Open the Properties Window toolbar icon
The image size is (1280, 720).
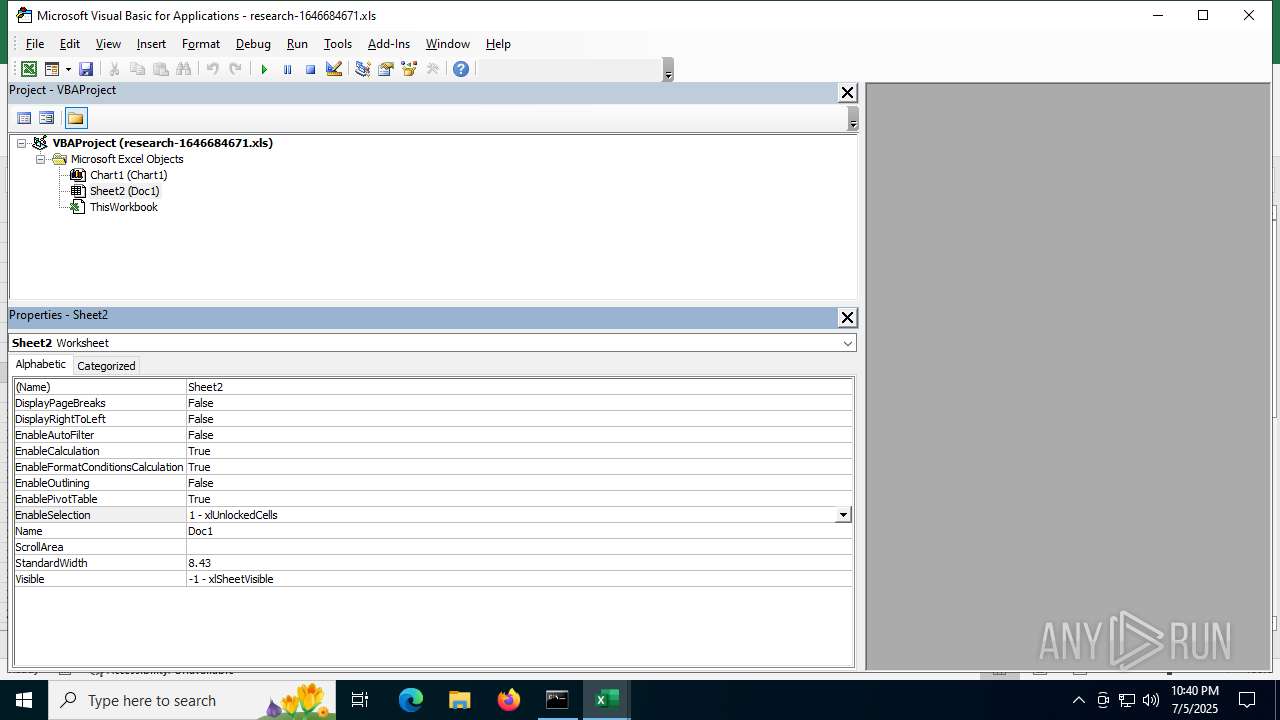tap(385, 69)
